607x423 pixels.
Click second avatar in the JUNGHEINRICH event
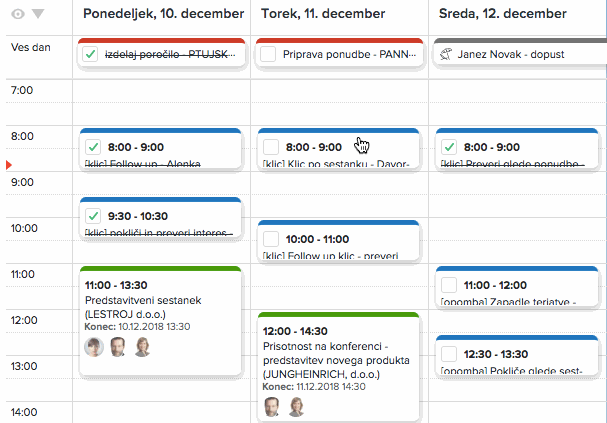pos(296,406)
